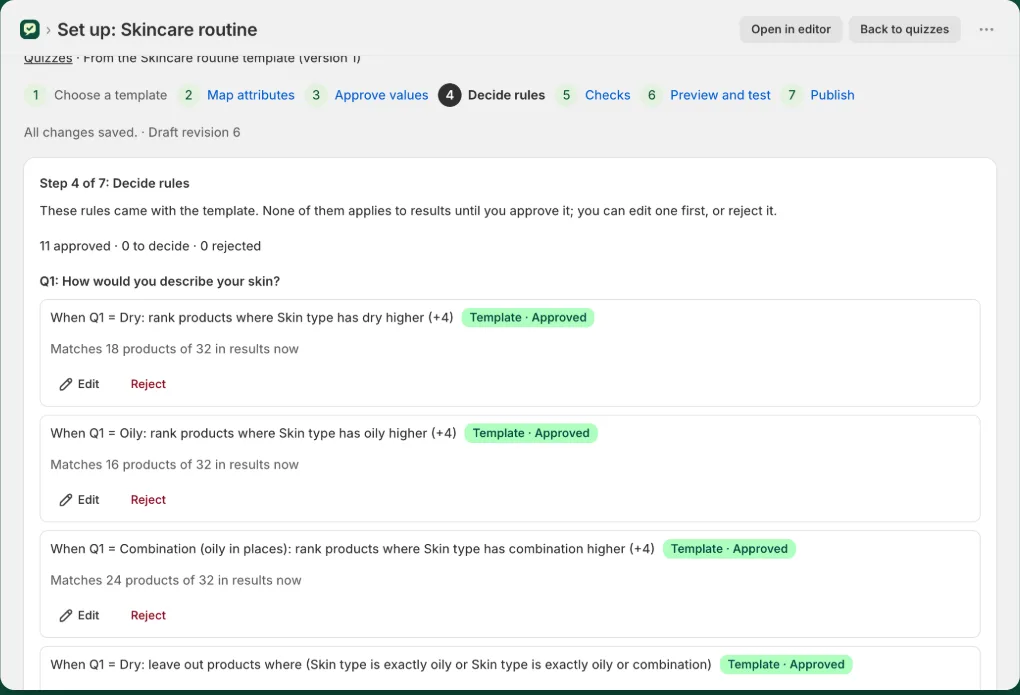The width and height of the screenshot is (1020, 695).
Task: Click 'Matches 24 products of 32 in results now'
Action: (x=176, y=580)
